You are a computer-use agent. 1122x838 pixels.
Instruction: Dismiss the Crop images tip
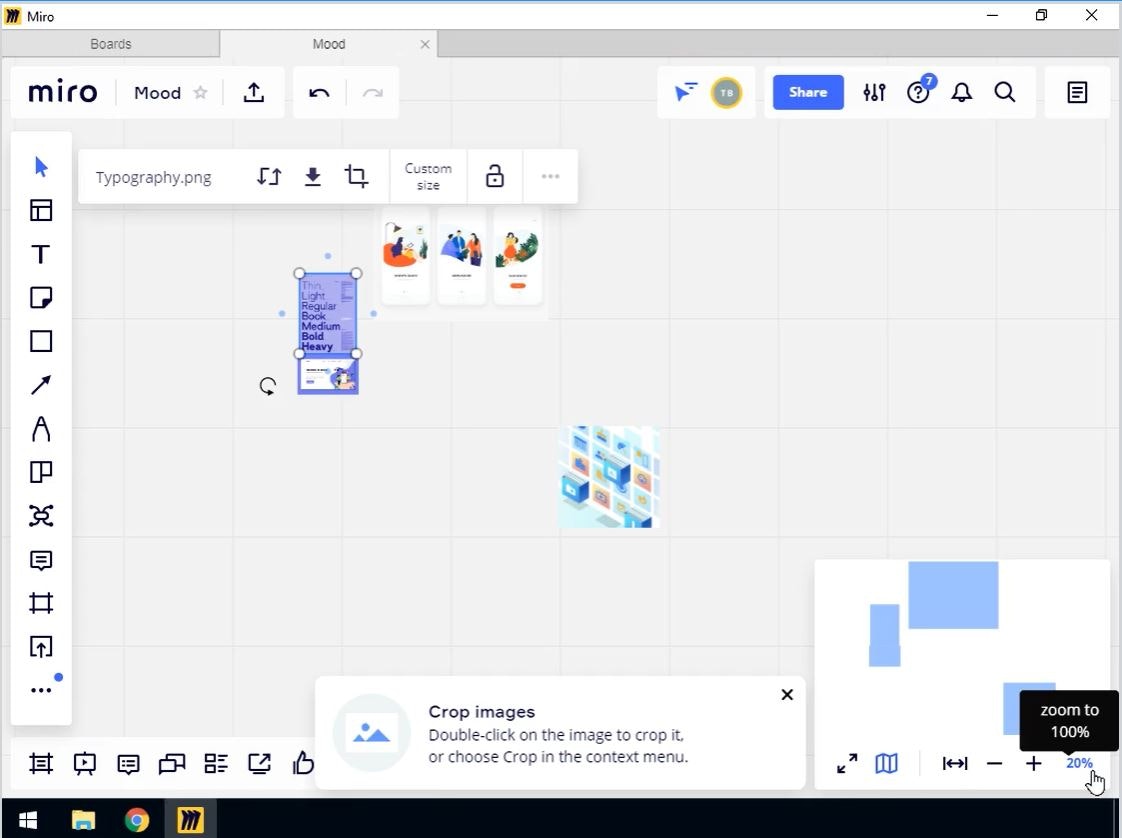[x=787, y=694]
